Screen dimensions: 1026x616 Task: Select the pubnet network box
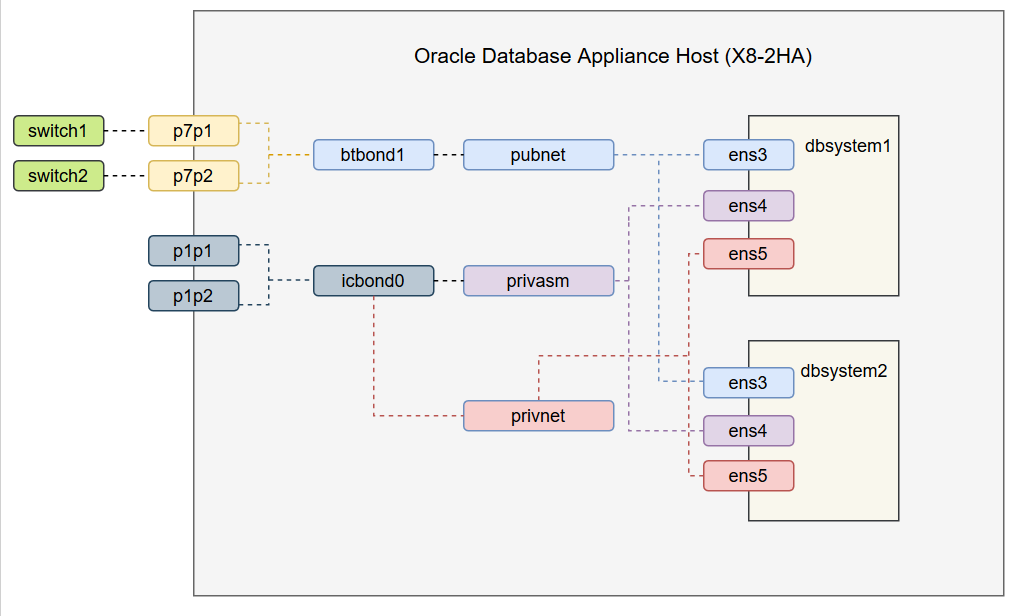pyautogui.click(x=539, y=155)
